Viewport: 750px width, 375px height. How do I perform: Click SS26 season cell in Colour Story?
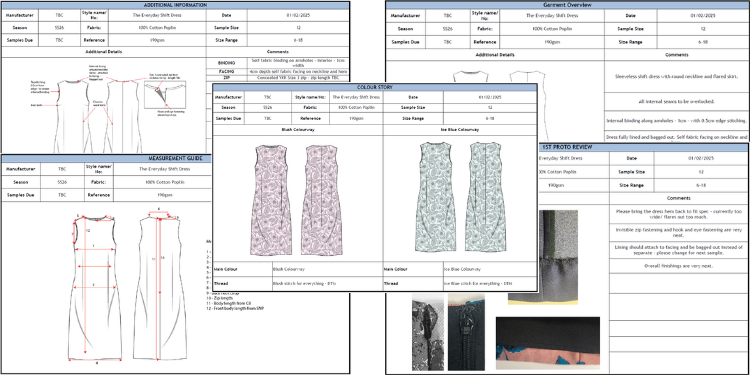pos(267,108)
